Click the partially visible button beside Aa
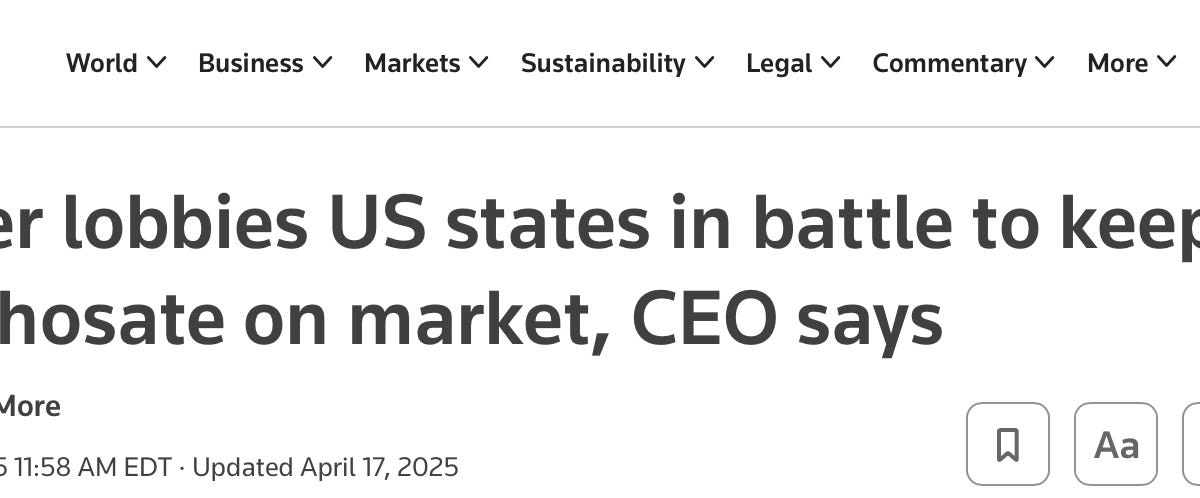This screenshot has width=1200, height=498. point(1192,444)
